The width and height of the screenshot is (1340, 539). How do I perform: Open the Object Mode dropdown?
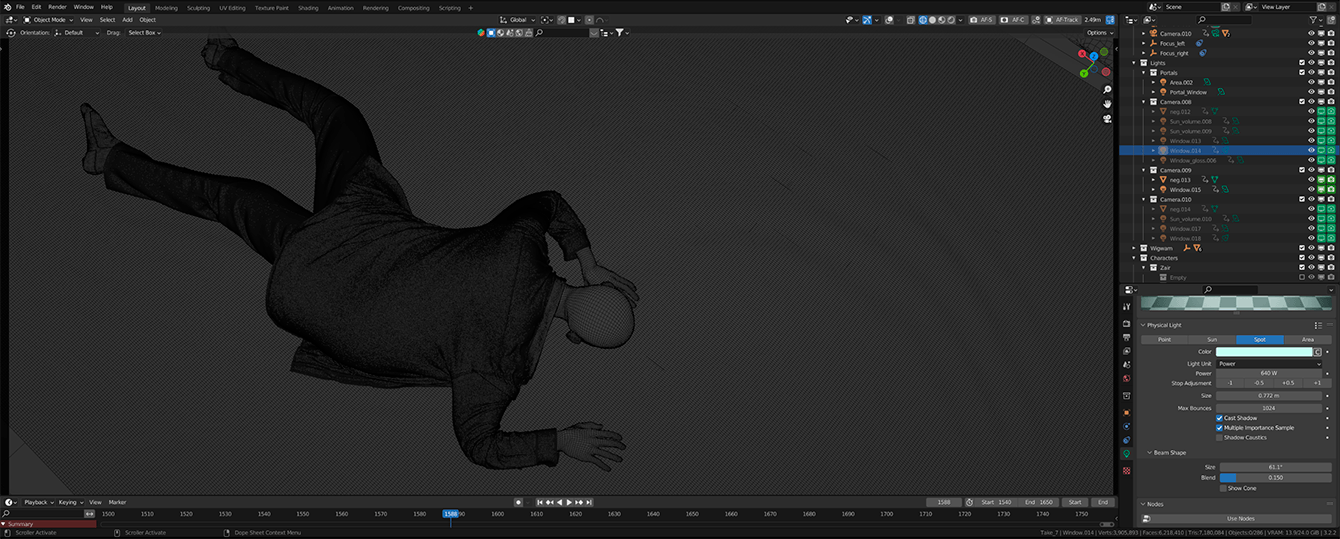point(49,20)
